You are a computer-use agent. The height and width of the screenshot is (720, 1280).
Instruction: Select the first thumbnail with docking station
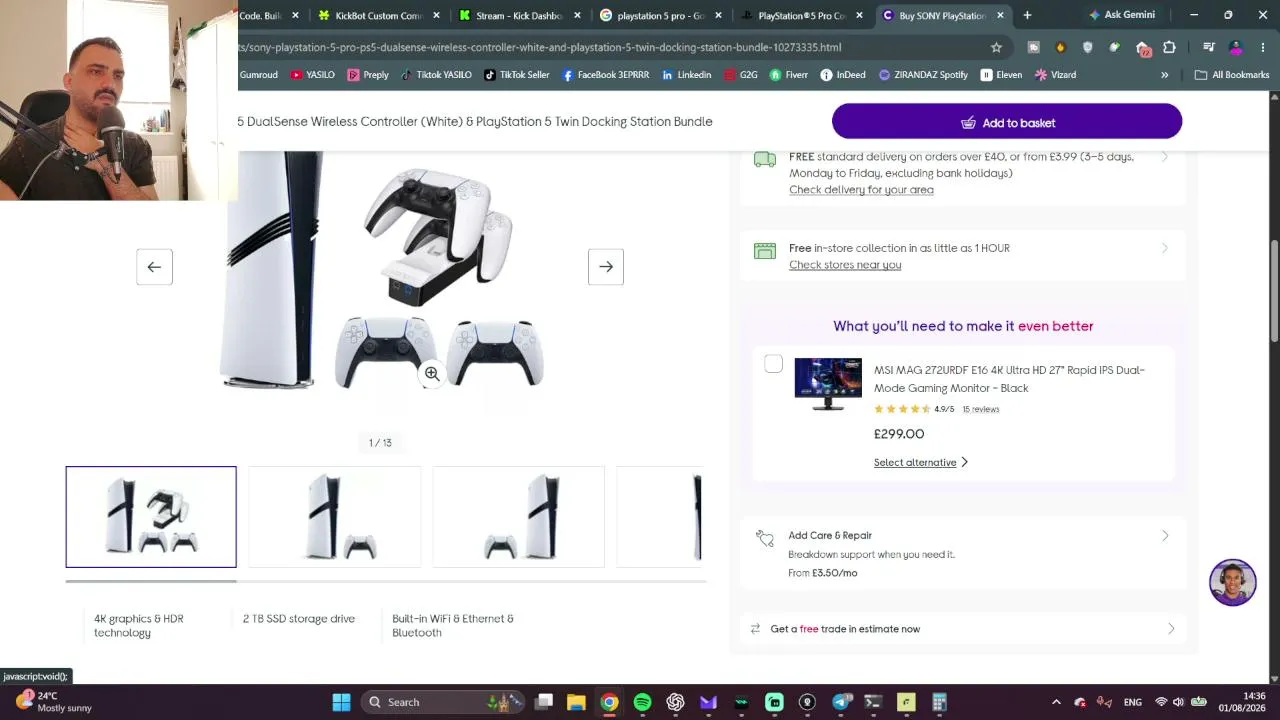click(x=151, y=517)
